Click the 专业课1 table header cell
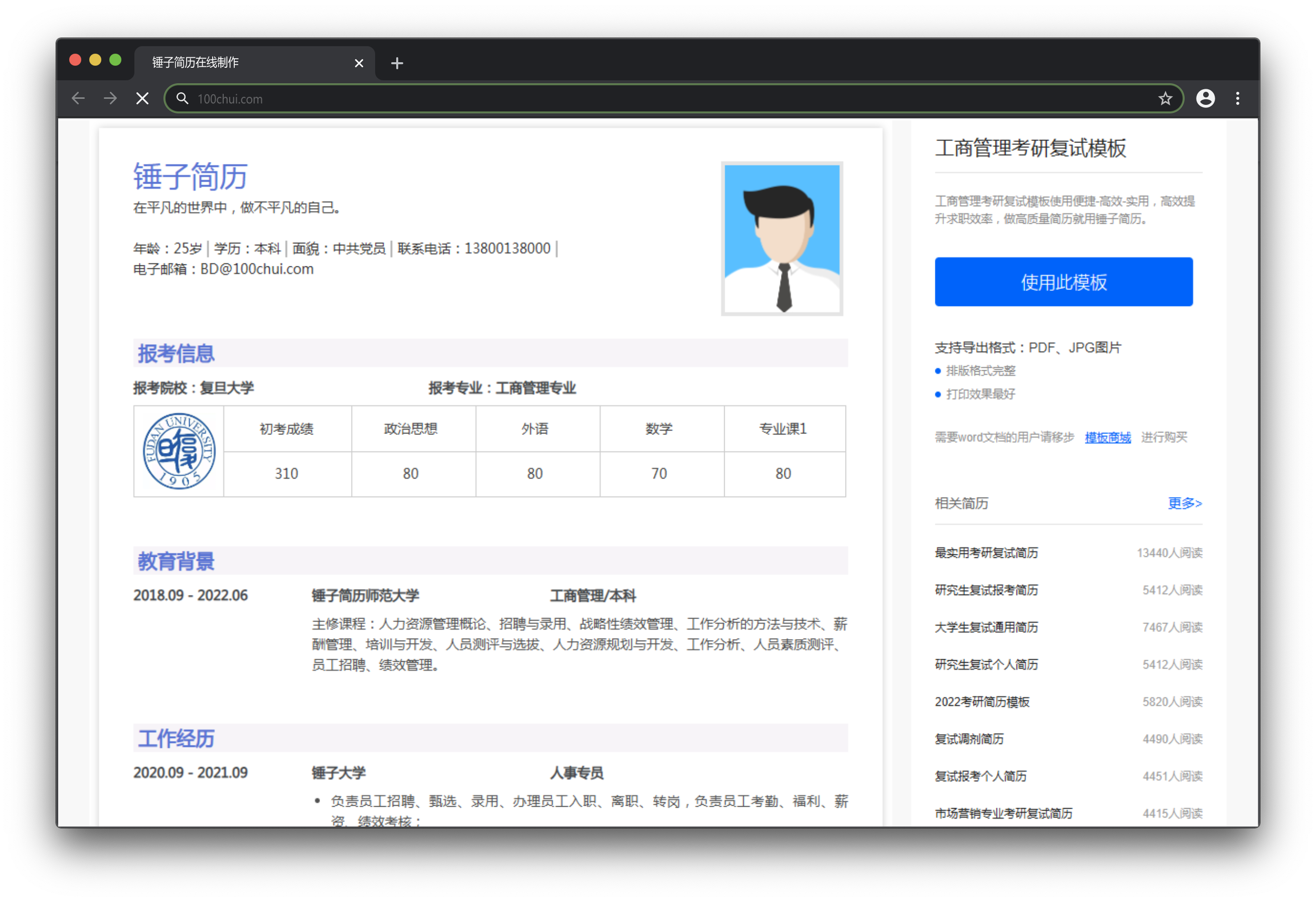 (x=784, y=429)
